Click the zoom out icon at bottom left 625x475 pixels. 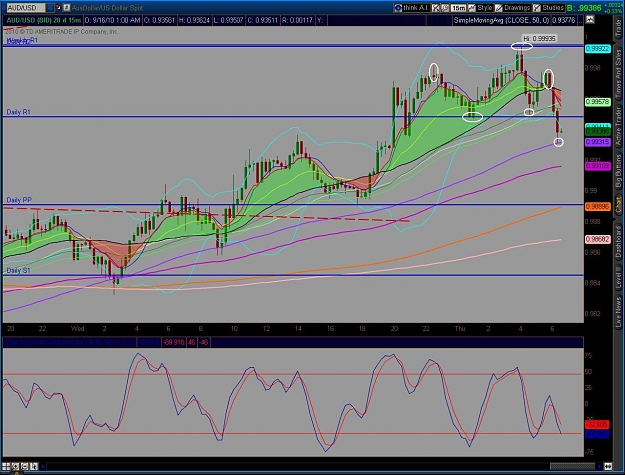25,466
